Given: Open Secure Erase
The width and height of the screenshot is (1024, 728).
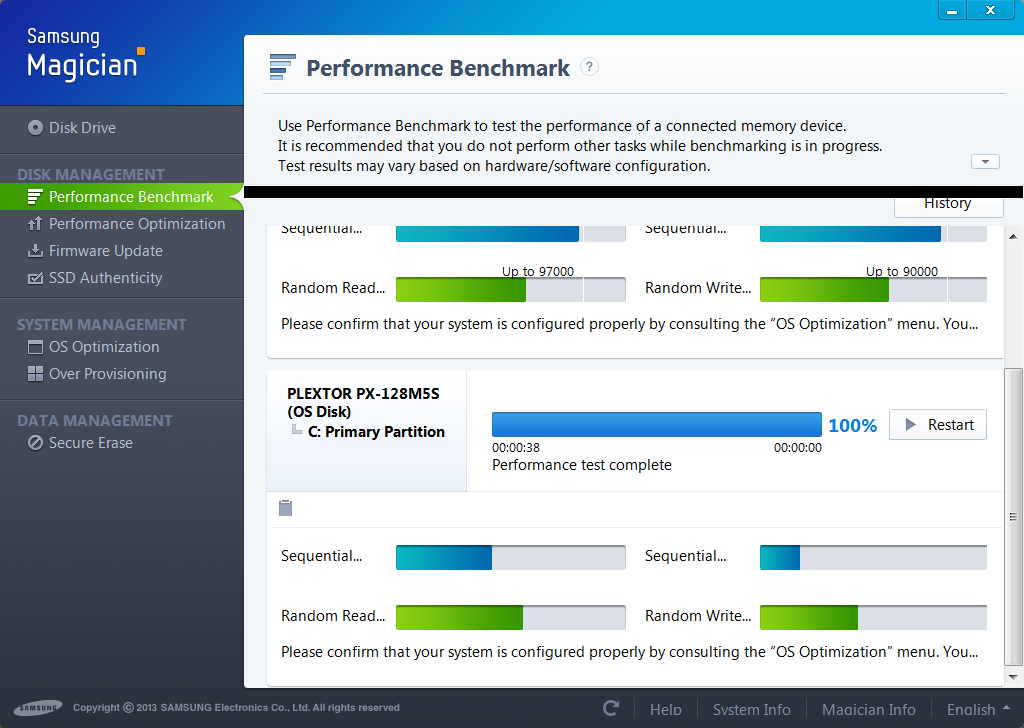Looking at the screenshot, I should point(80,443).
